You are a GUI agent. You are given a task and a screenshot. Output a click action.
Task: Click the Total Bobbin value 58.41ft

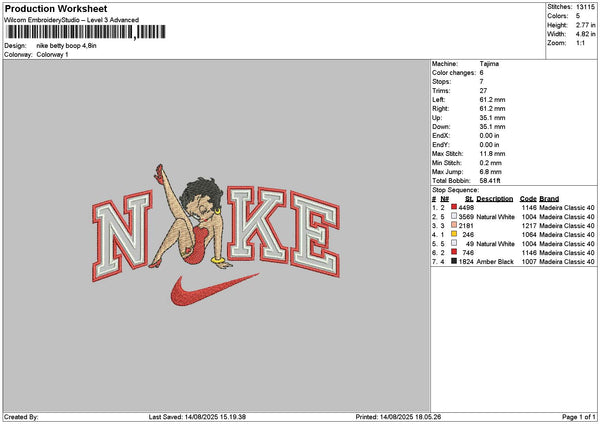[x=490, y=181]
